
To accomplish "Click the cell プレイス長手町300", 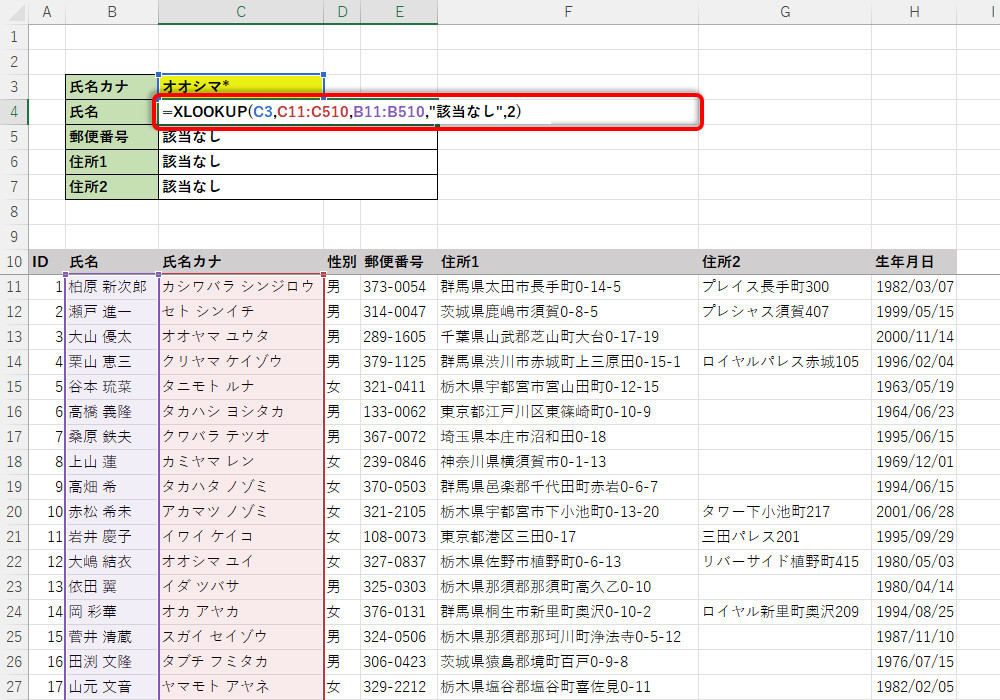I will tap(784, 287).
